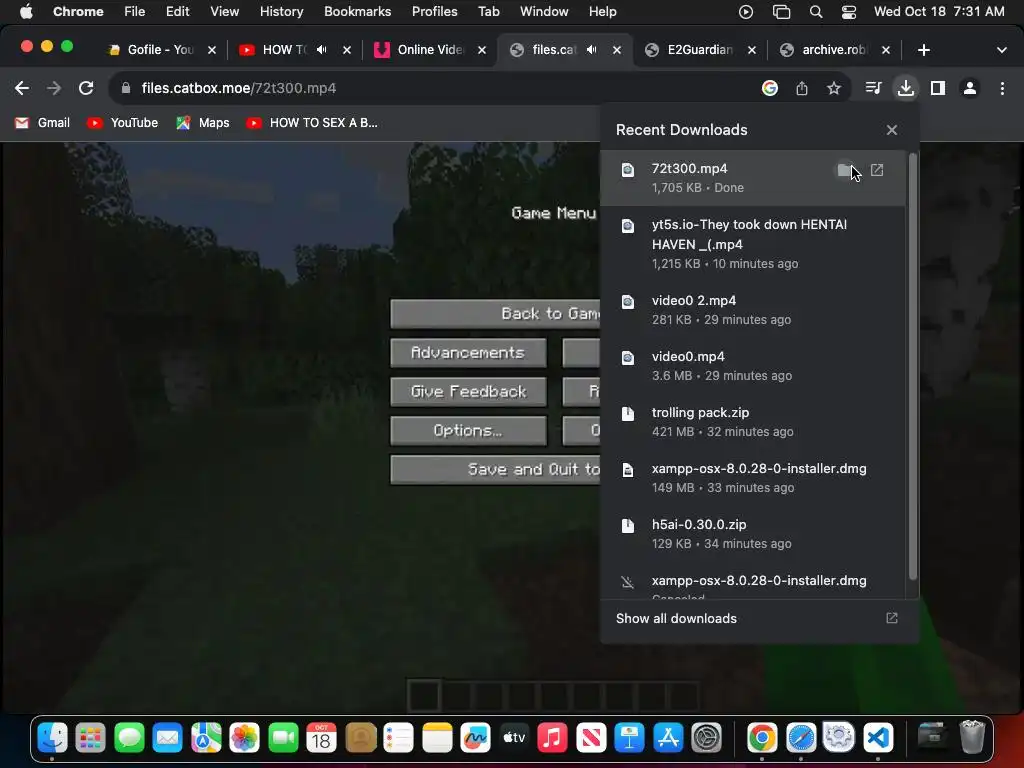Switch to the Online Video tab
The height and width of the screenshot is (768, 1024).
coord(430,50)
